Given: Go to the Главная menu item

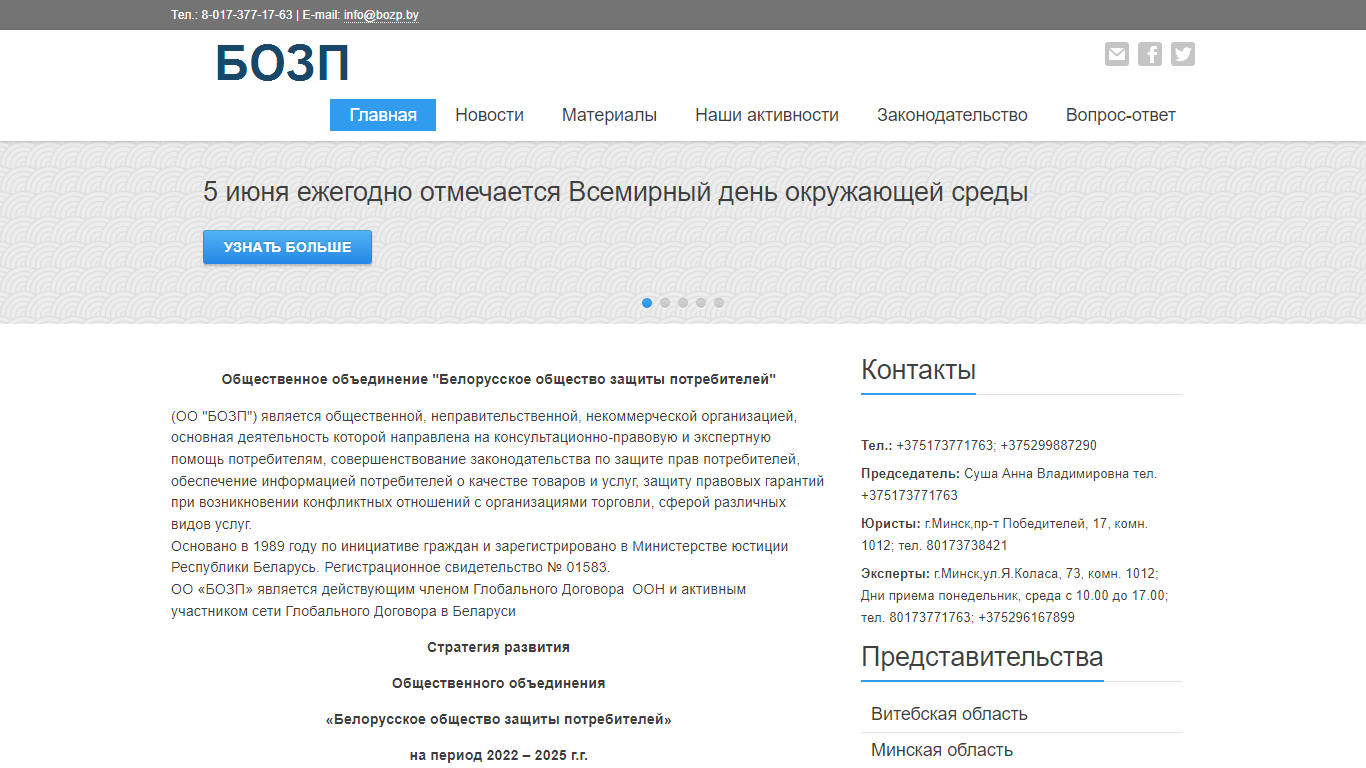Looking at the screenshot, I should tap(383, 115).
